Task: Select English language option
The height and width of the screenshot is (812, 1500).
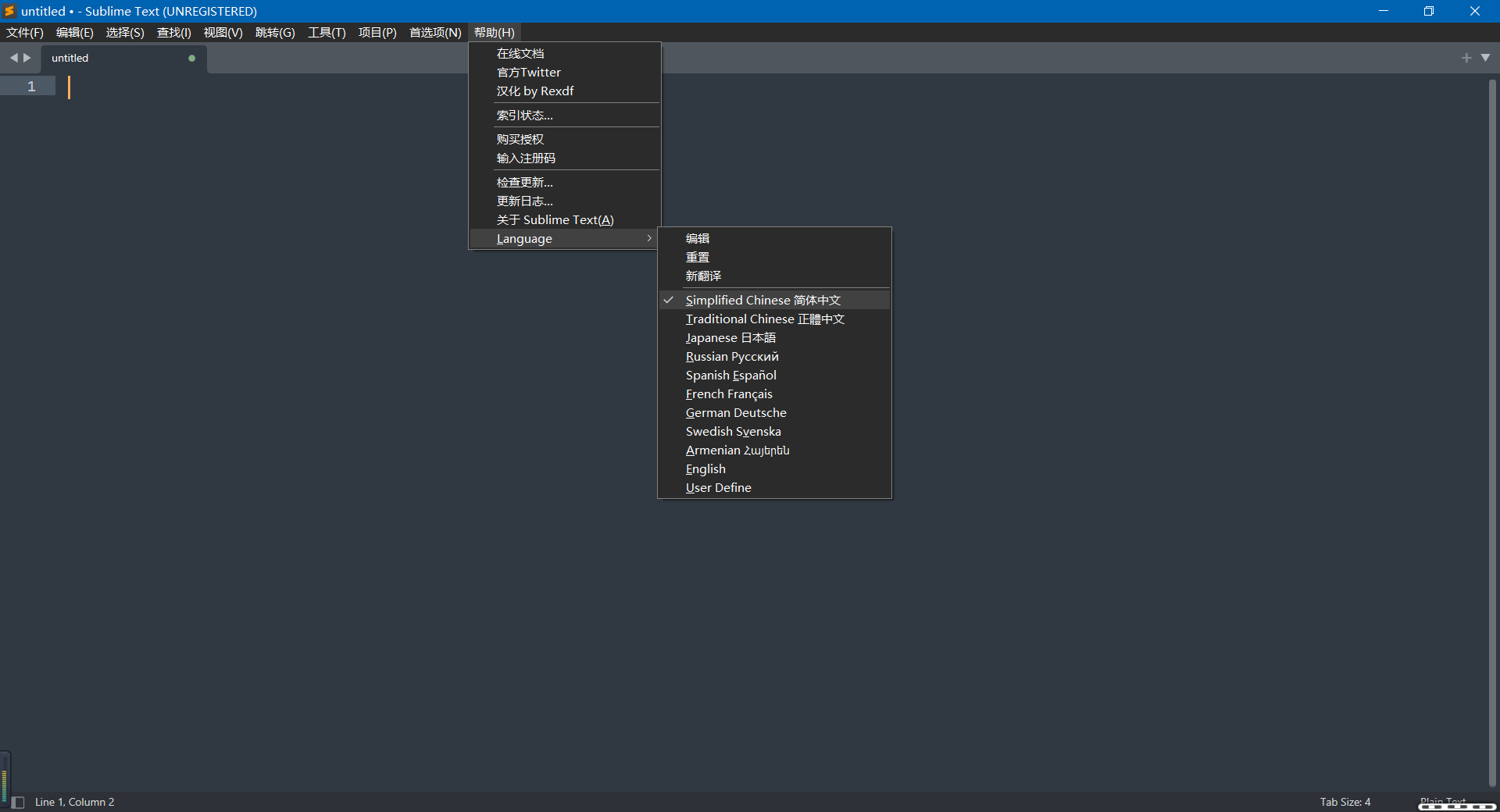Action: (774, 469)
